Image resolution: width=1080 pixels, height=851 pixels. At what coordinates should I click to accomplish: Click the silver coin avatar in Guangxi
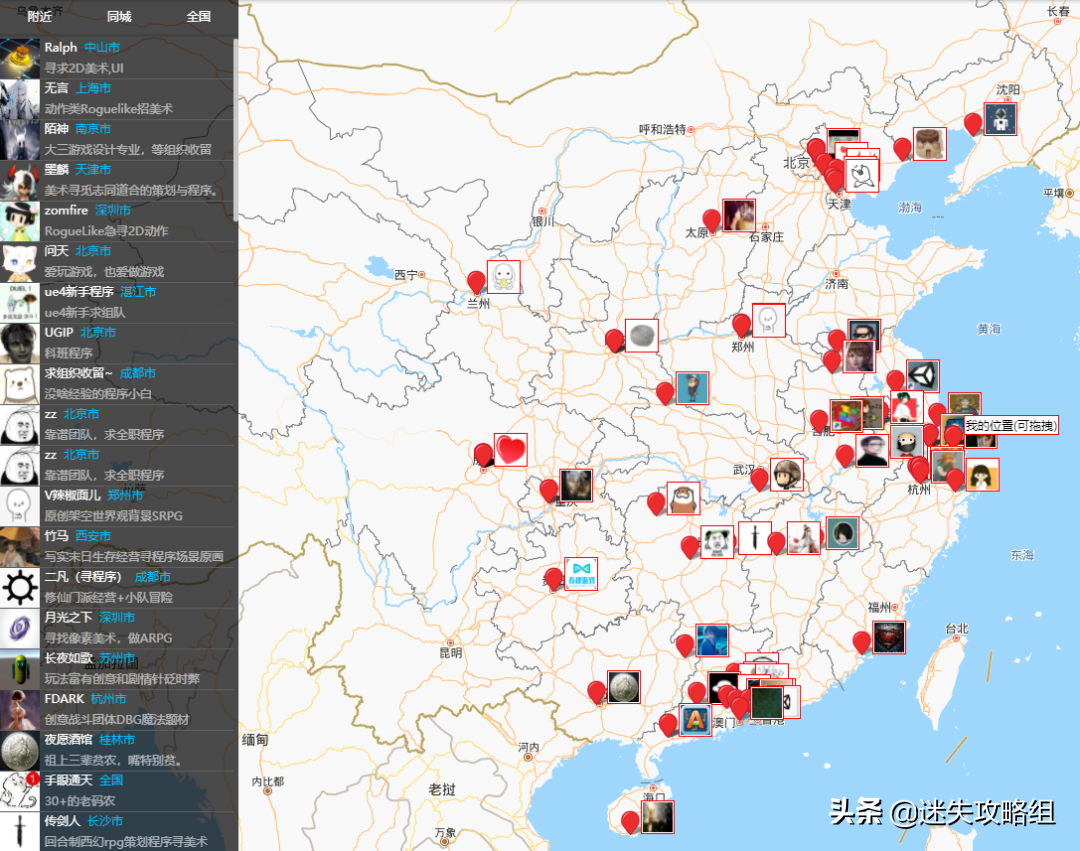coord(623,686)
